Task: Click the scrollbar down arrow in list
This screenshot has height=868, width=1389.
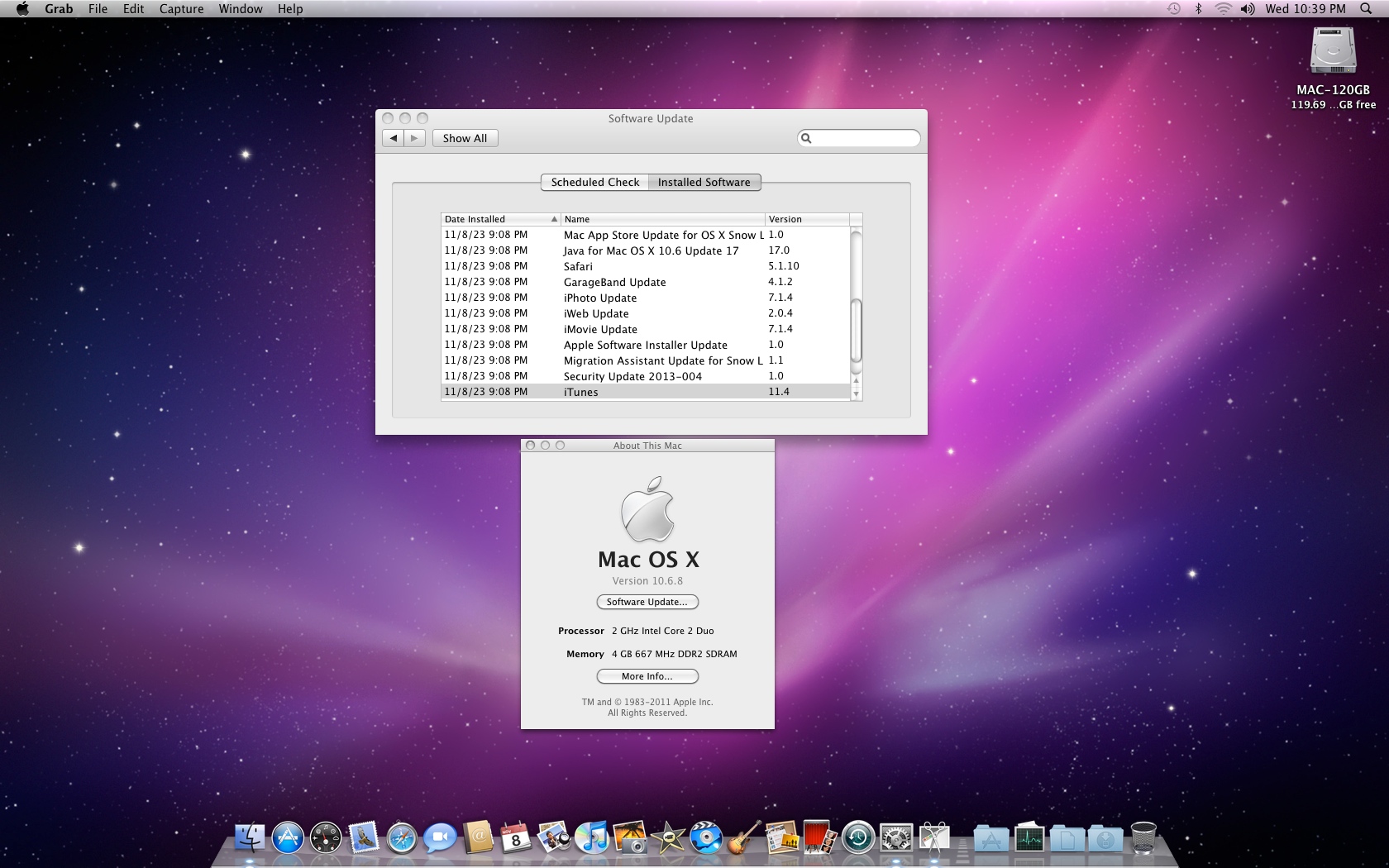Action: click(856, 394)
